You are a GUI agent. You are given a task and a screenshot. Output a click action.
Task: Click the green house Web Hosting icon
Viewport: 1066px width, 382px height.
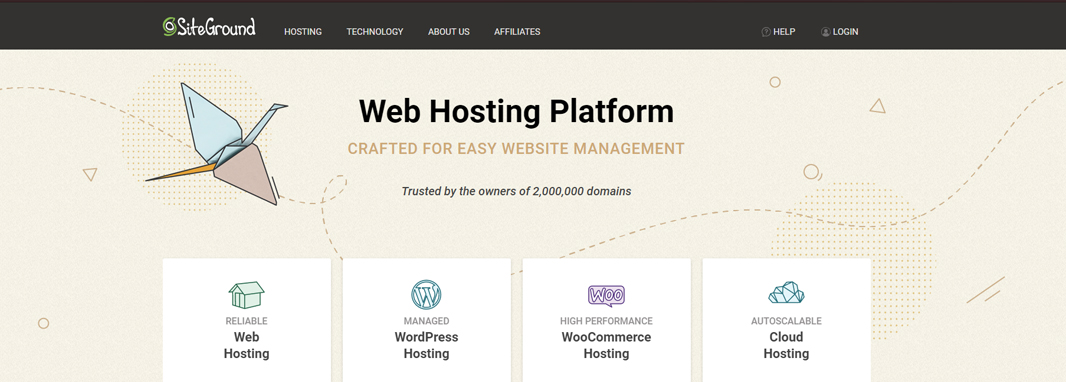coord(246,295)
